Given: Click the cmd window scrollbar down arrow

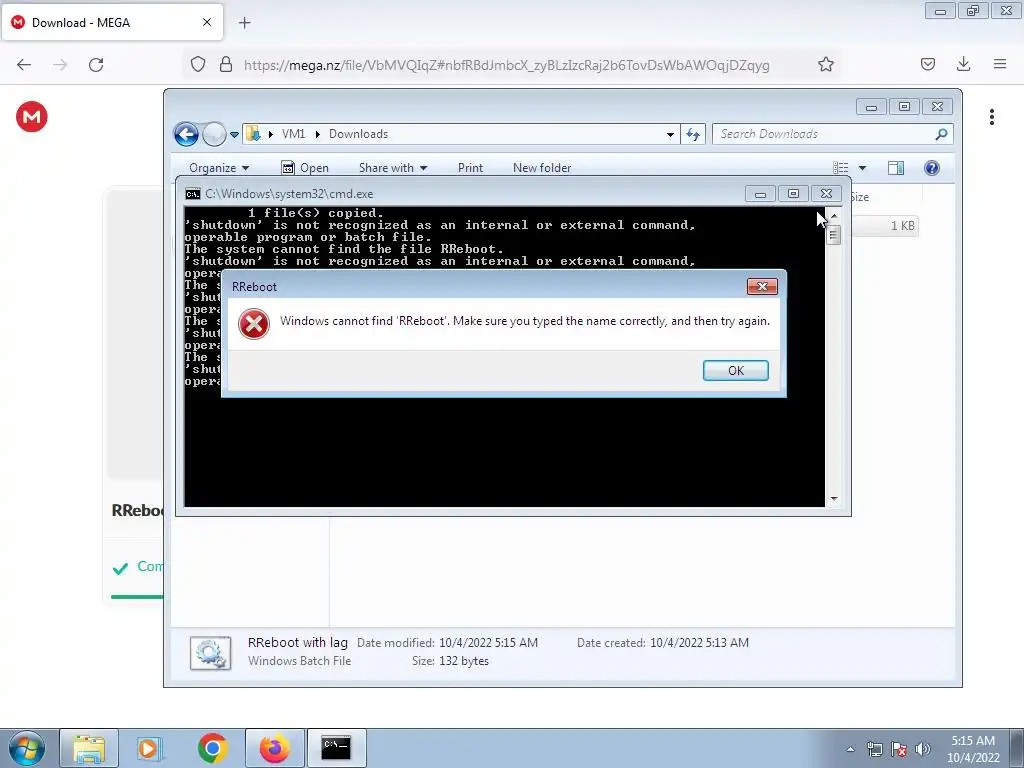Looking at the screenshot, I should click(833, 499).
